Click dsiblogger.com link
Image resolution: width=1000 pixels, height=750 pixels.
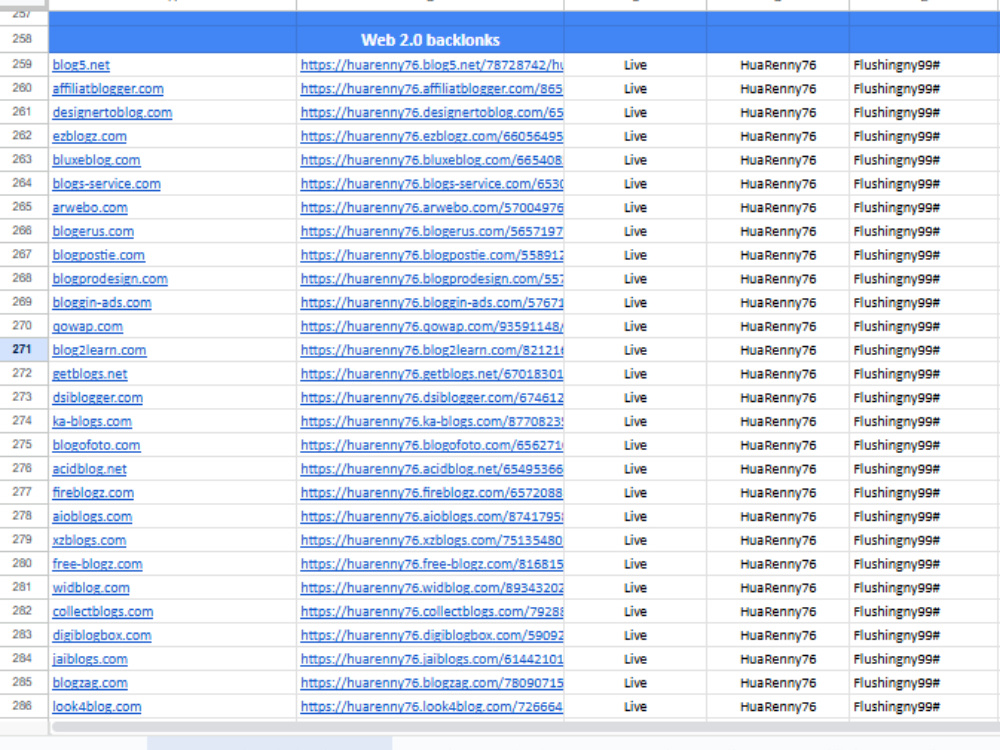[x=98, y=397]
